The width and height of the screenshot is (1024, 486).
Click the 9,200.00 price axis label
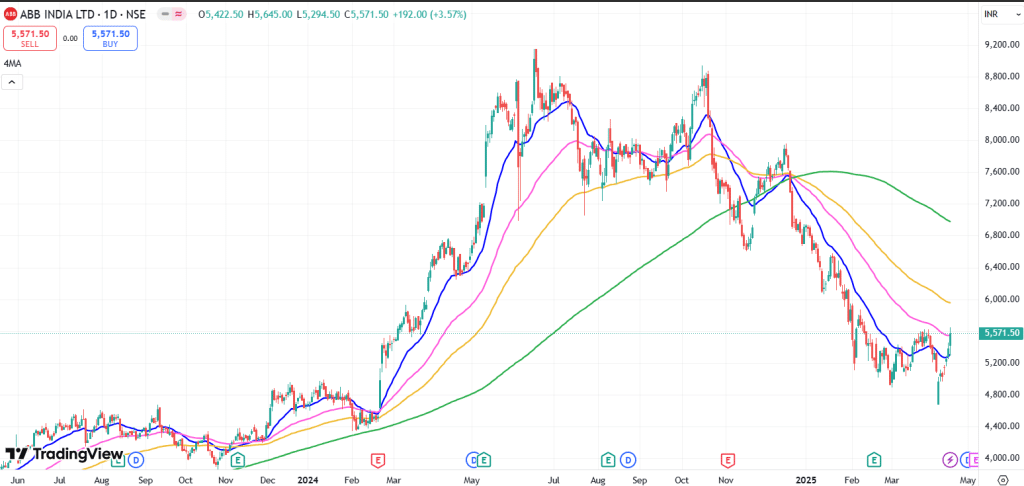[1002, 44]
